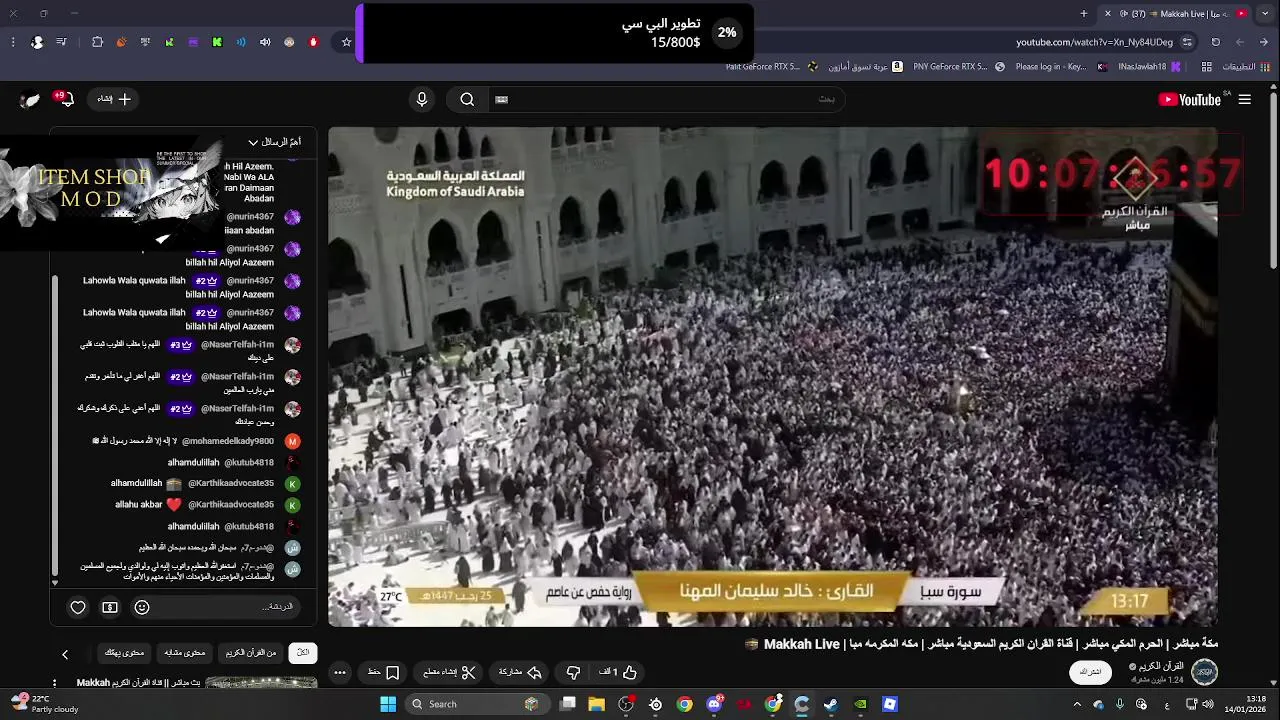Open a new browser tab
This screenshot has height=720, width=1280.
[1084, 14]
